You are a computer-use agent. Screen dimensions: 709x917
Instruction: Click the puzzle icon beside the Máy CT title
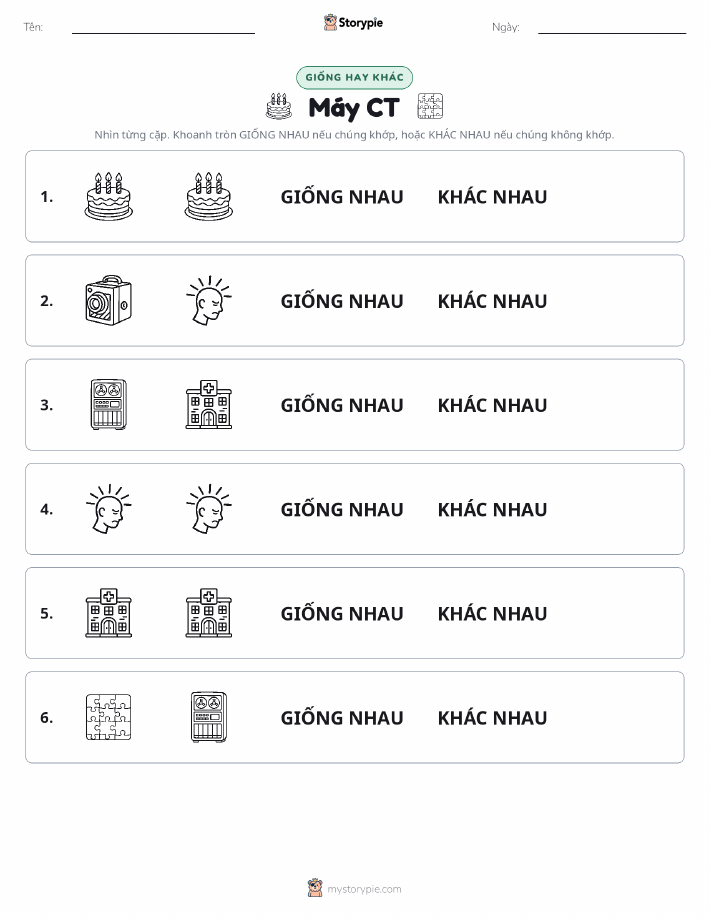click(430, 106)
